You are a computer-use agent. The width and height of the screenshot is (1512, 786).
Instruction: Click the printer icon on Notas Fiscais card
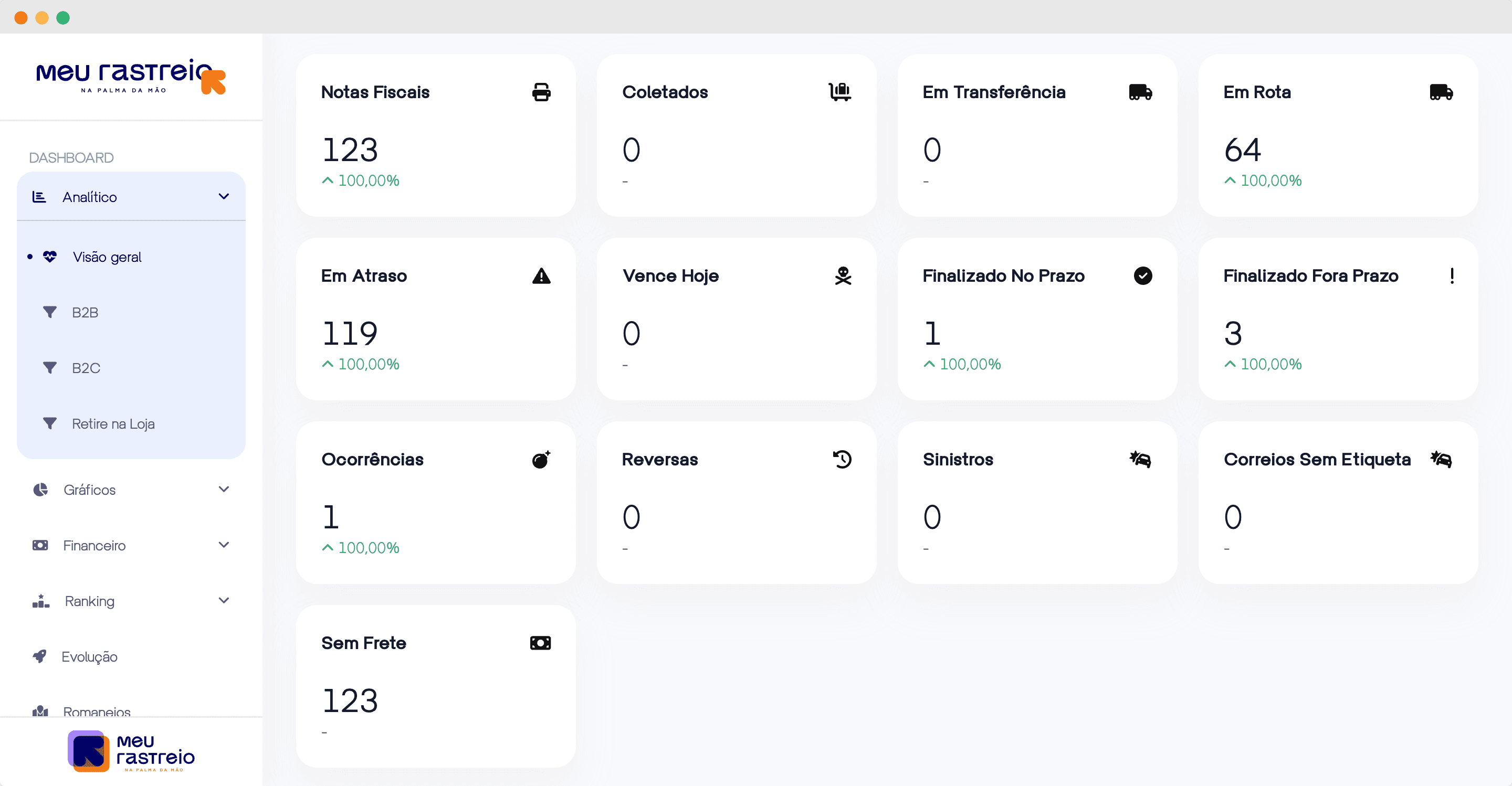pyautogui.click(x=541, y=92)
